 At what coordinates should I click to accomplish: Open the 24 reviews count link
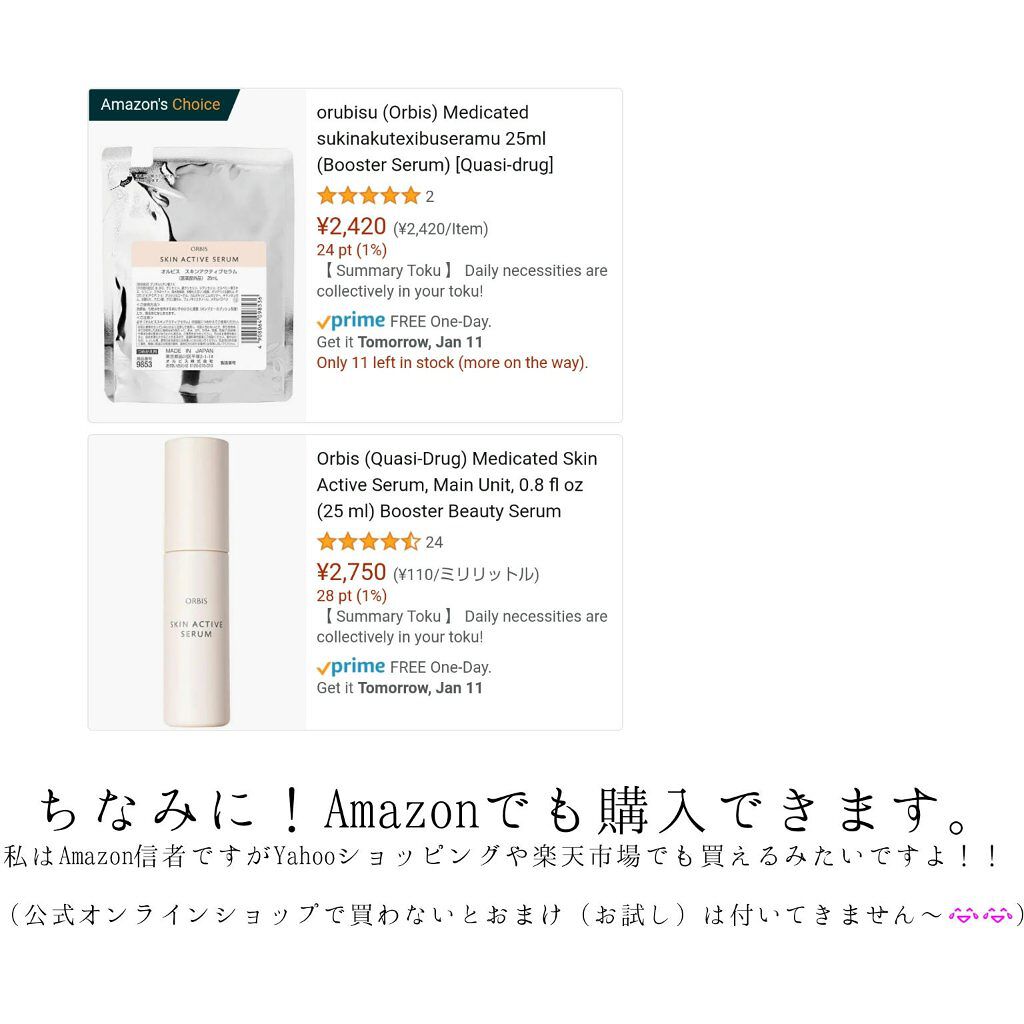434,542
